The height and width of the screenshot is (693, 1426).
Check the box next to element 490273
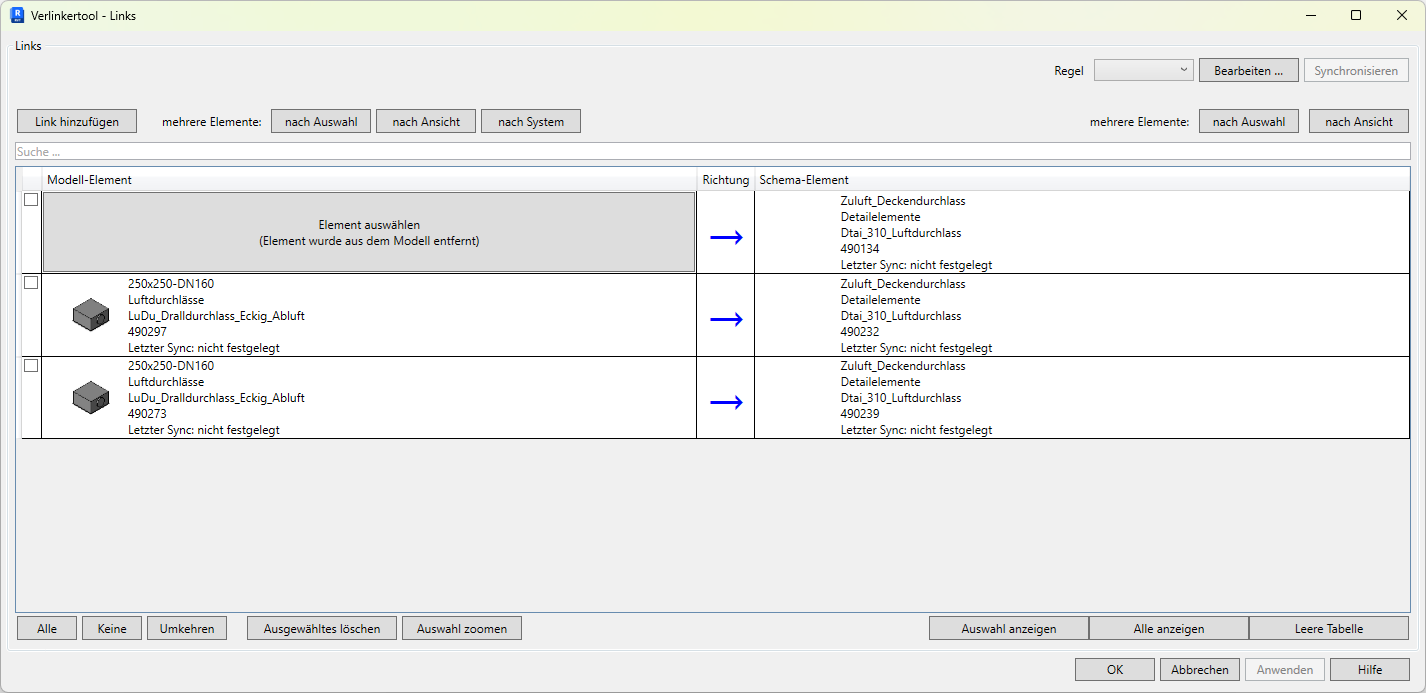pyautogui.click(x=31, y=365)
